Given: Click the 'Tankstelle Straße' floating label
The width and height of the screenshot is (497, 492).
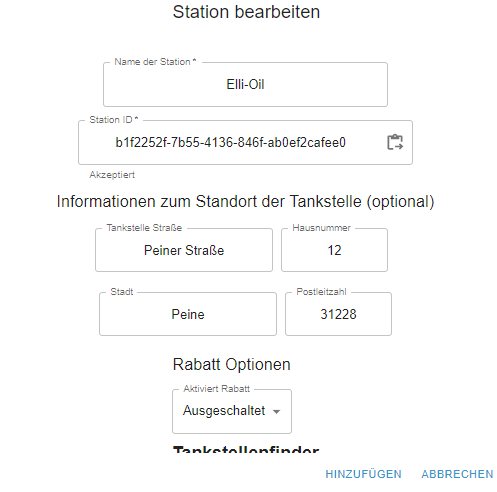Looking at the screenshot, I should pos(144,228).
